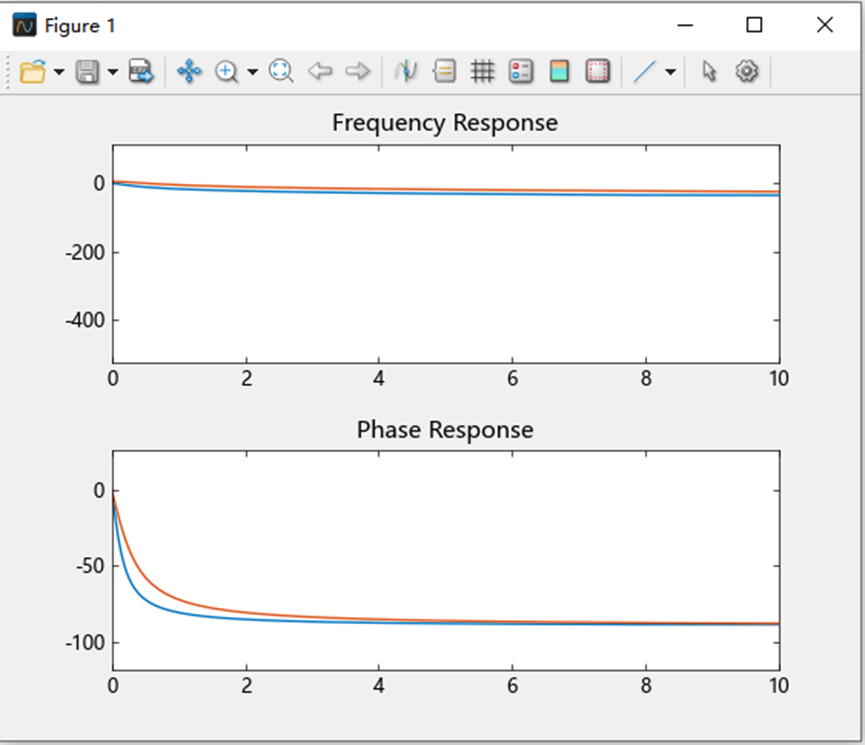Export the figure with the export icon
865x745 pixels.
[141, 71]
